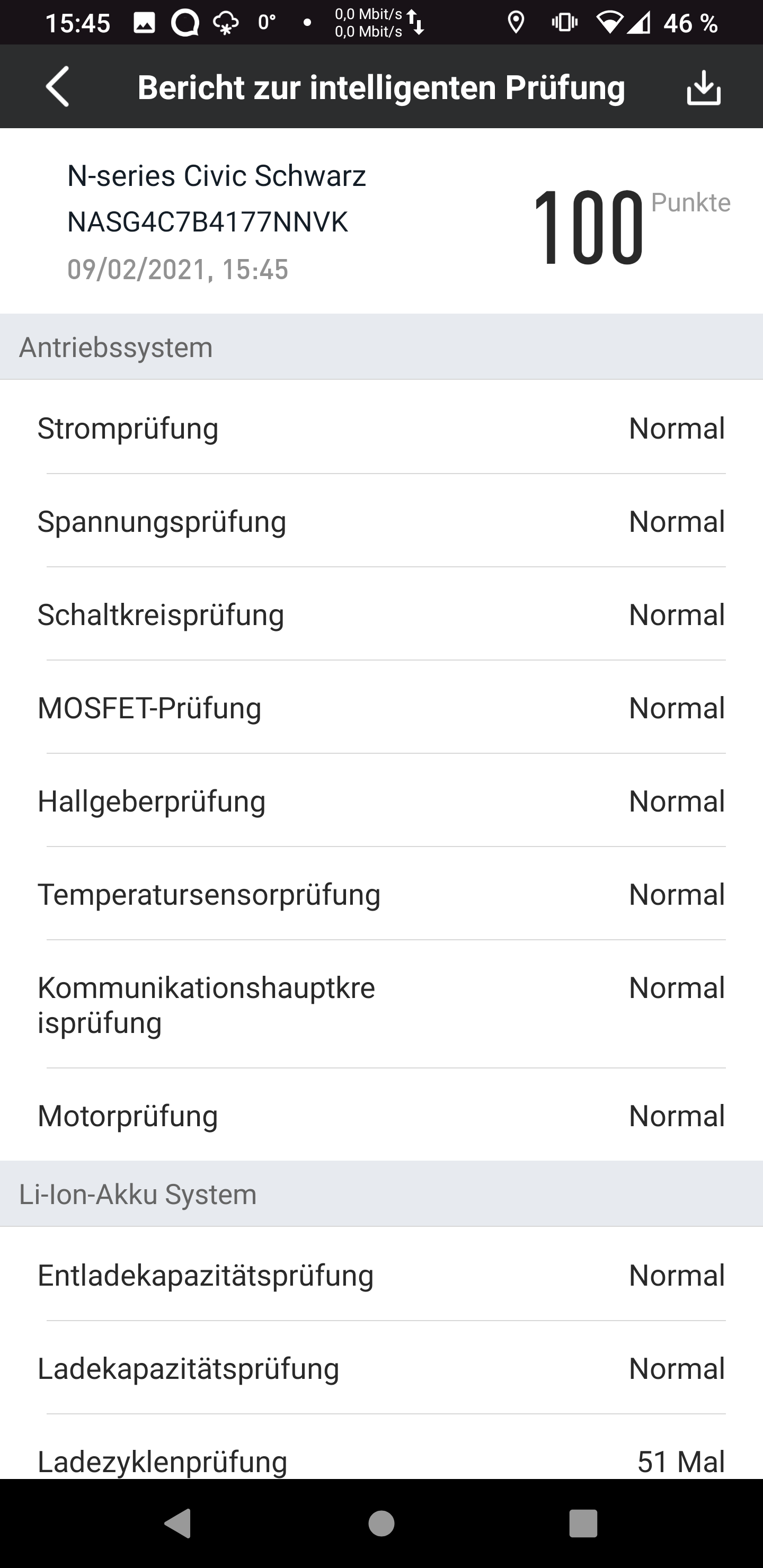Select the Spannungsprüfung row
The width and height of the screenshot is (763, 1568).
click(381, 521)
